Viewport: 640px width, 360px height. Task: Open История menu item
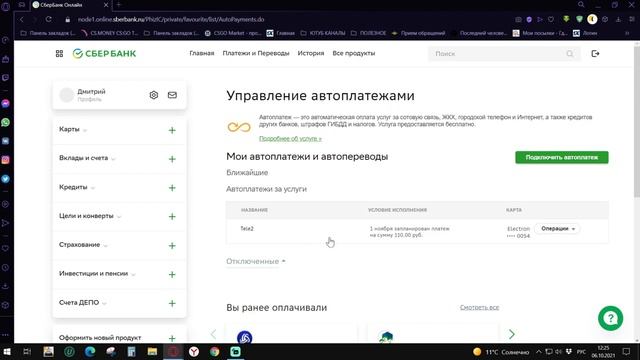311,53
